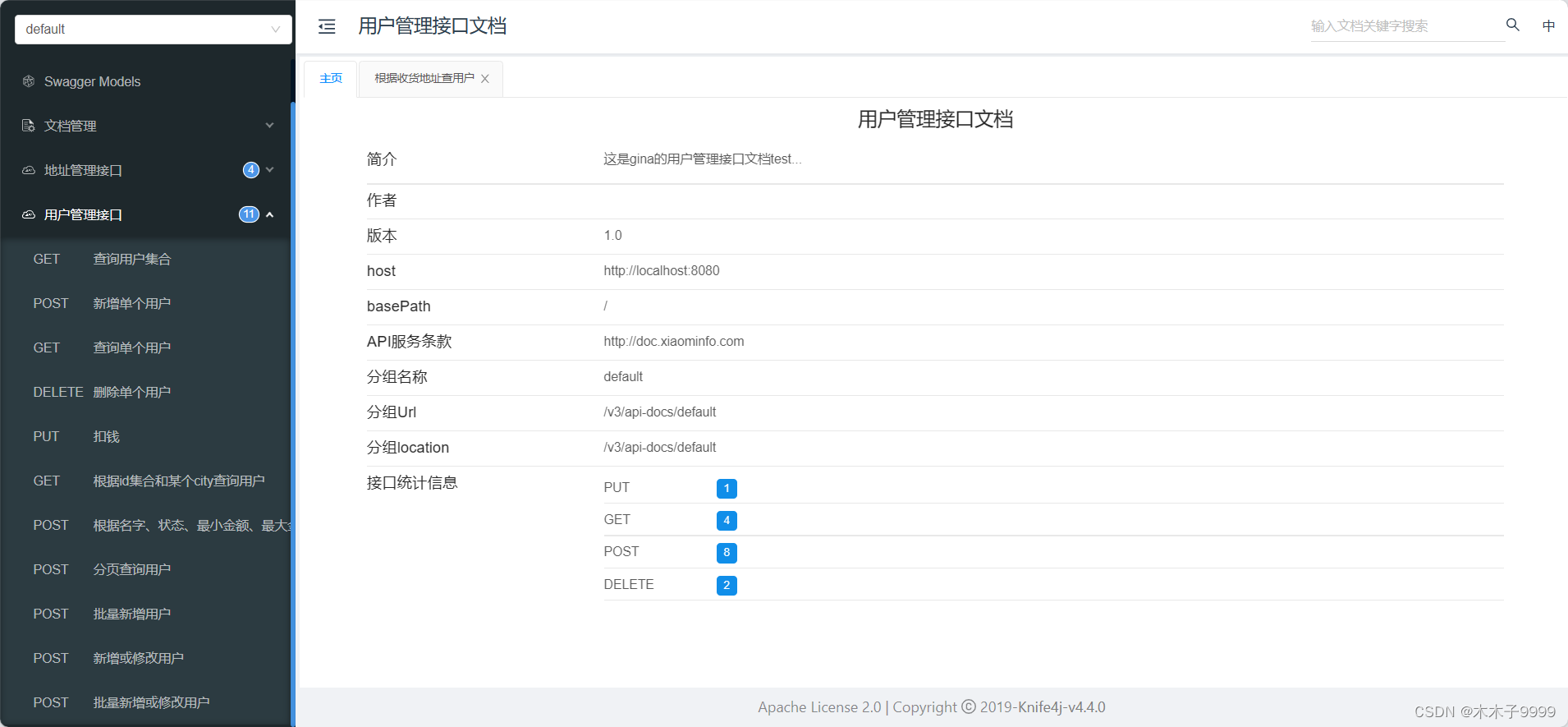Open POST 批量新增用户 endpoint

tap(146, 614)
